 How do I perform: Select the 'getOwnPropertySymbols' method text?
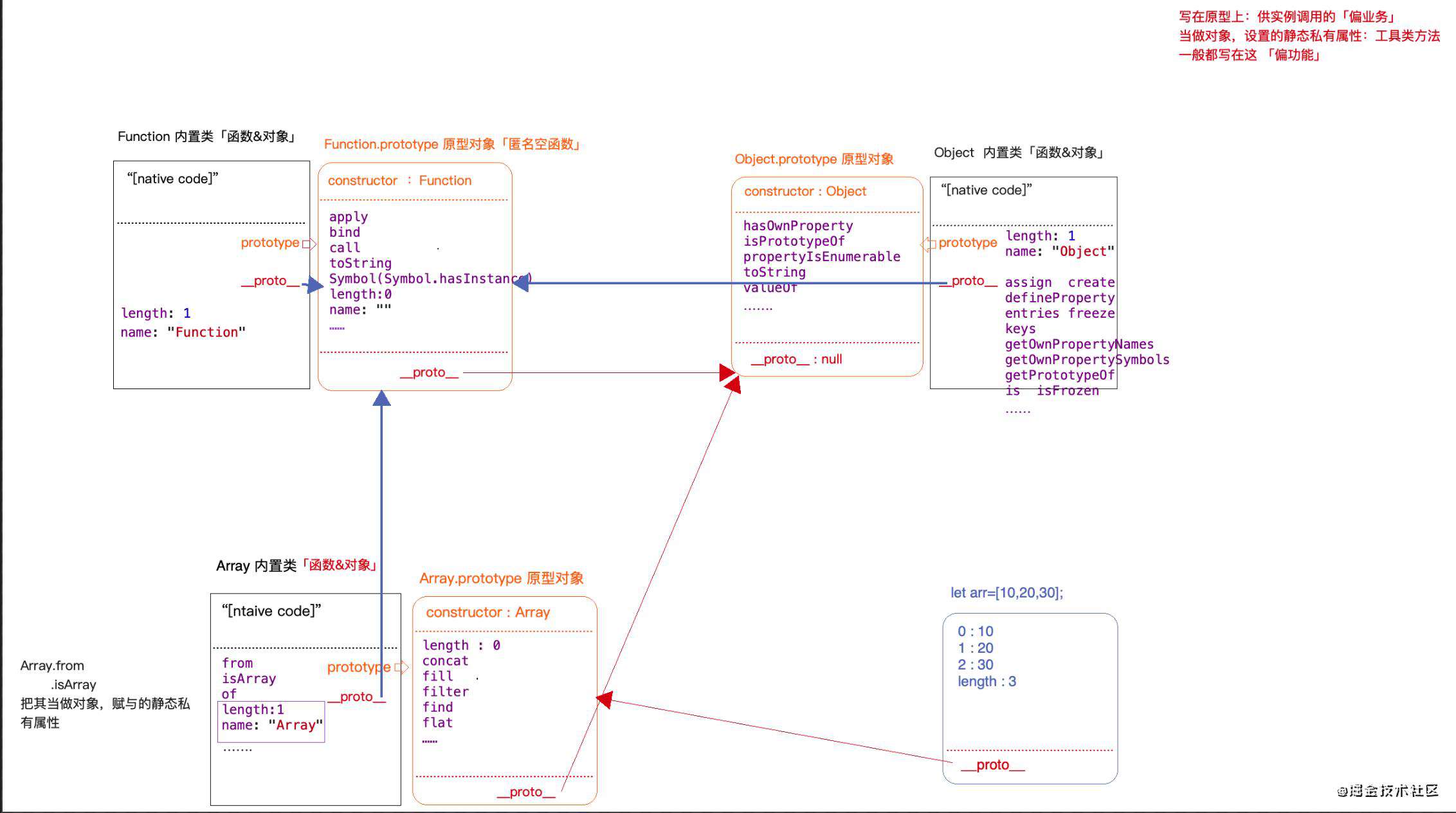[1087, 360]
